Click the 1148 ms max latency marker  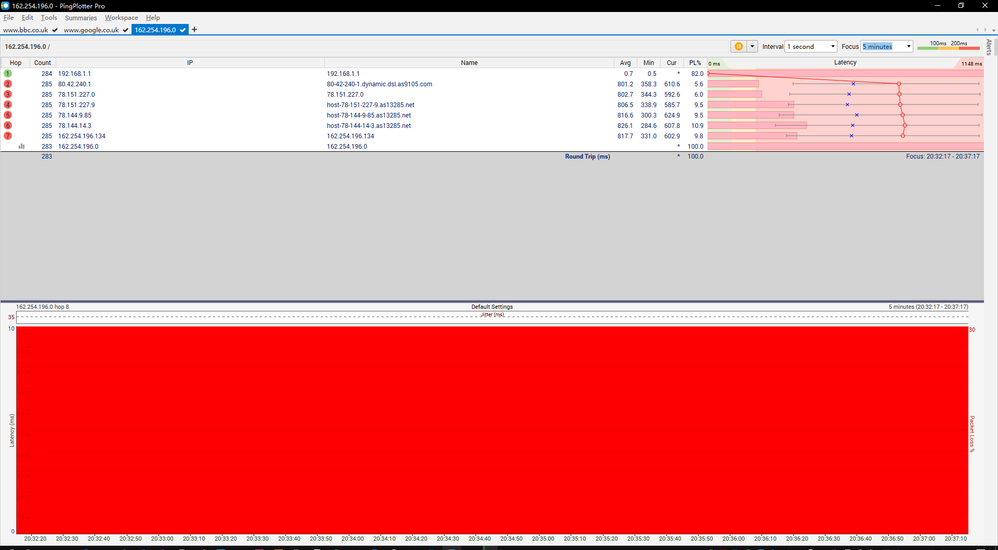pos(971,64)
